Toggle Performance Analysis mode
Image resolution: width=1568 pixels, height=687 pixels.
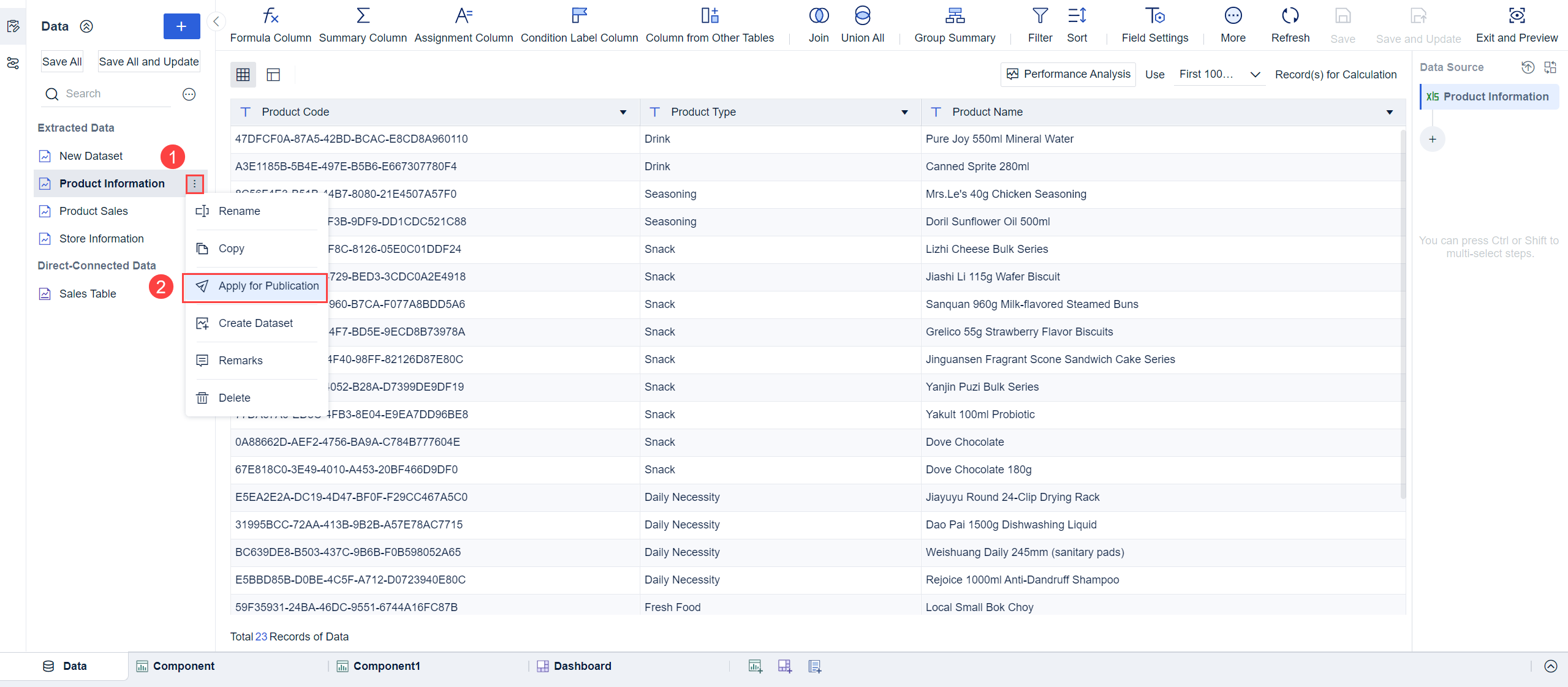[1067, 74]
